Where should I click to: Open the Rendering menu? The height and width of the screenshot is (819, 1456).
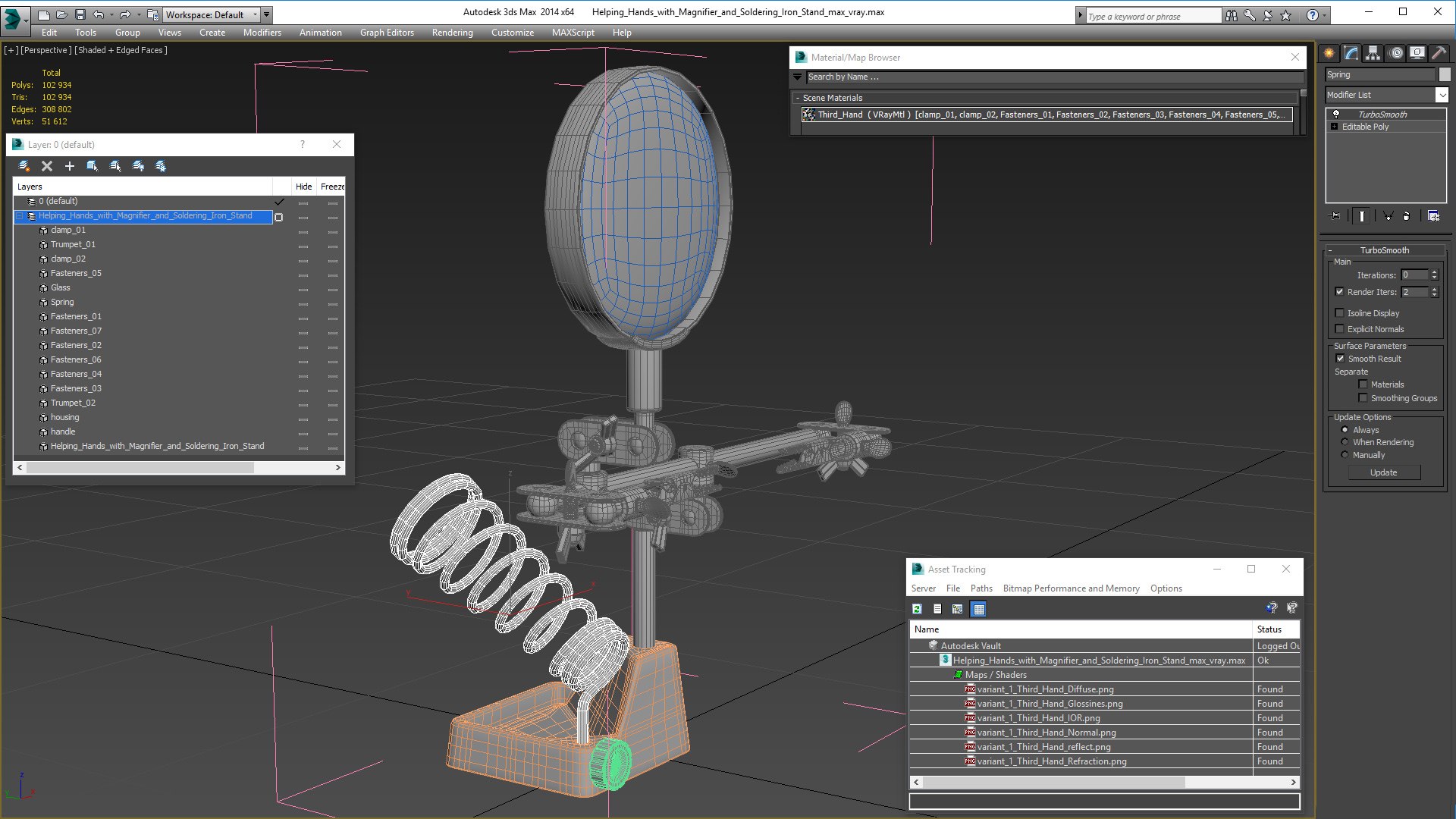(453, 33)
